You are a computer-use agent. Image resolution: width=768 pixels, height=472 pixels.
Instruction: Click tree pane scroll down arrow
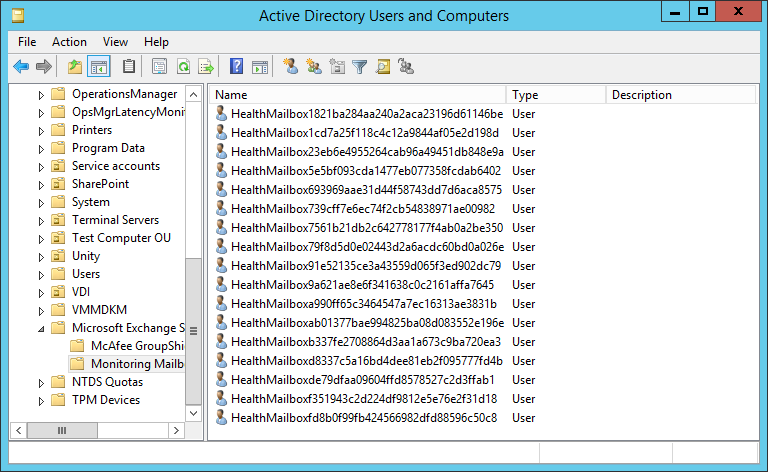pyautogui.click(x=194, y=413)
